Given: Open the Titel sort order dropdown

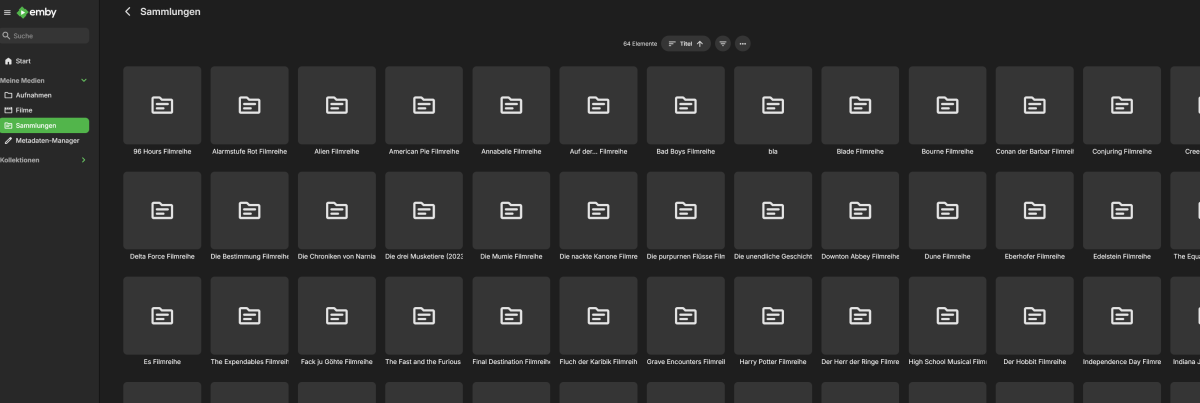Looking at the screenshot, I should click(686, 44).
